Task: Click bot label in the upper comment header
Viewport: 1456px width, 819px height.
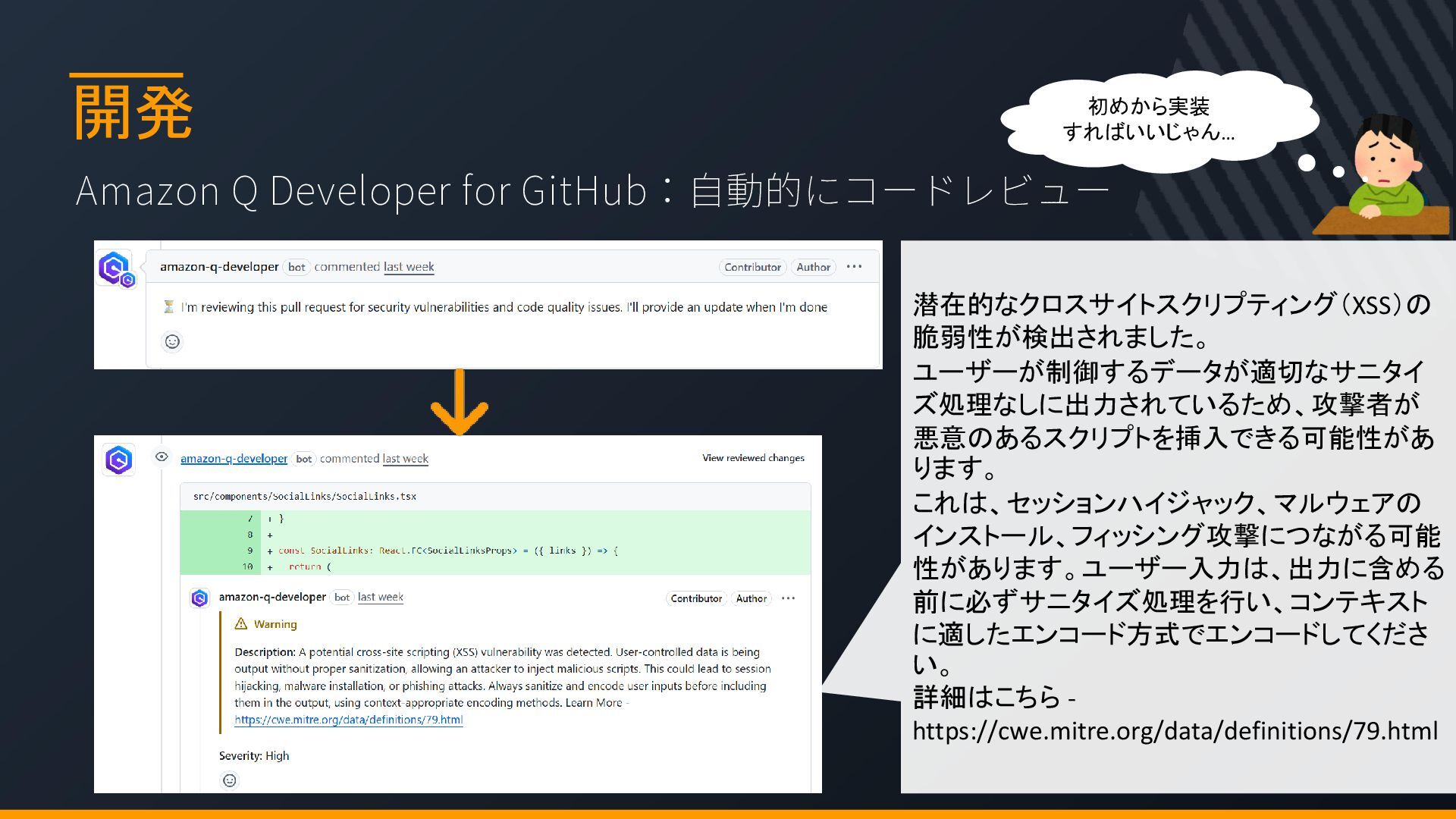Action: [x=297, y=267]
